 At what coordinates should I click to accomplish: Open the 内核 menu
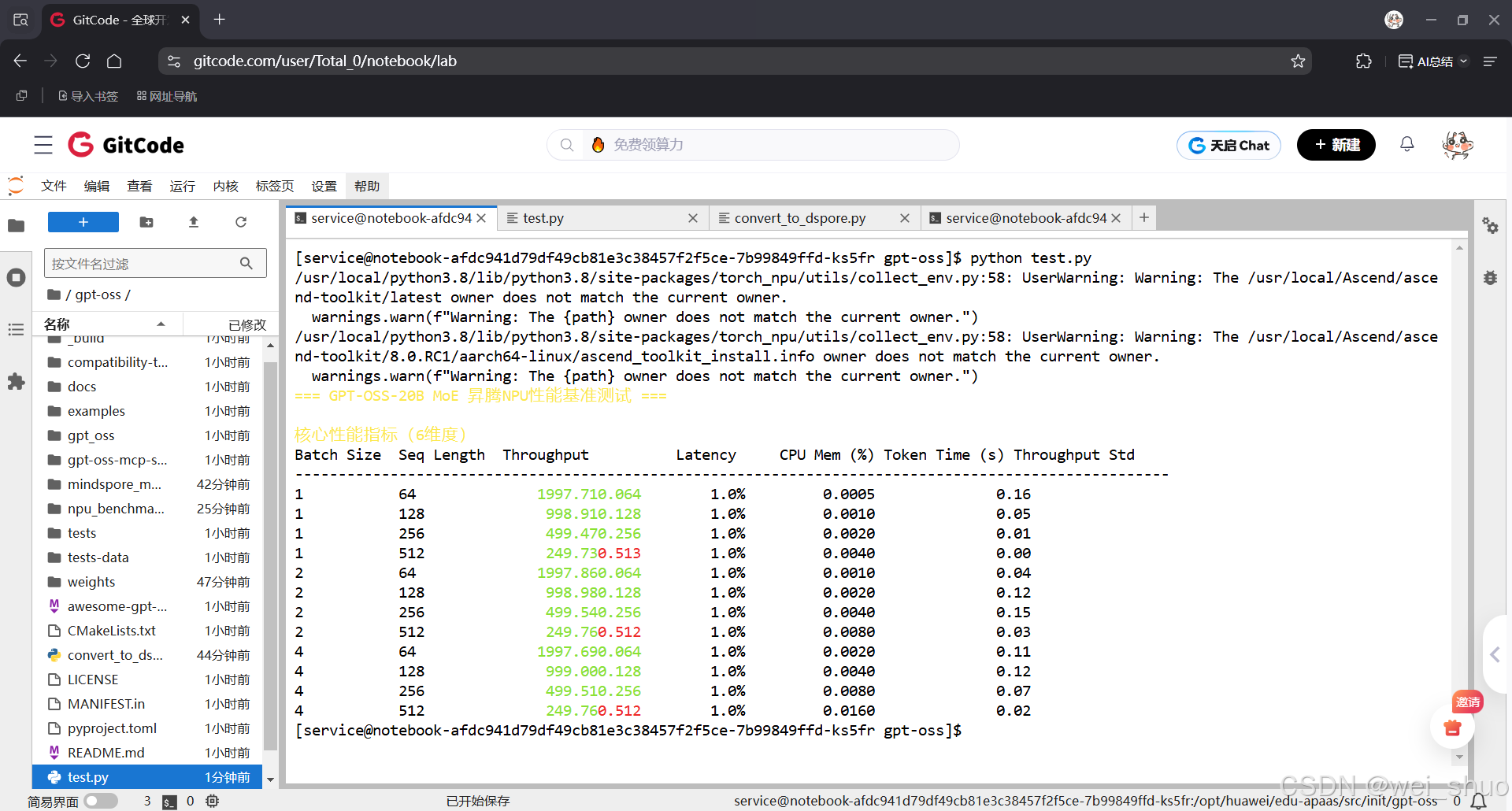pyautogui.click(x=225, y=186)
